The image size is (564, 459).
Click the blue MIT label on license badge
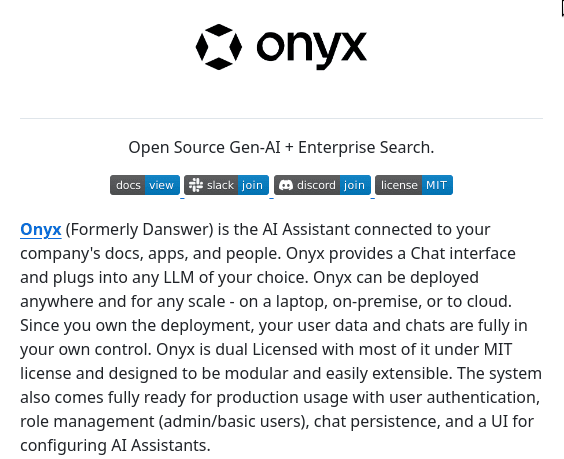(x=437, y=185)
